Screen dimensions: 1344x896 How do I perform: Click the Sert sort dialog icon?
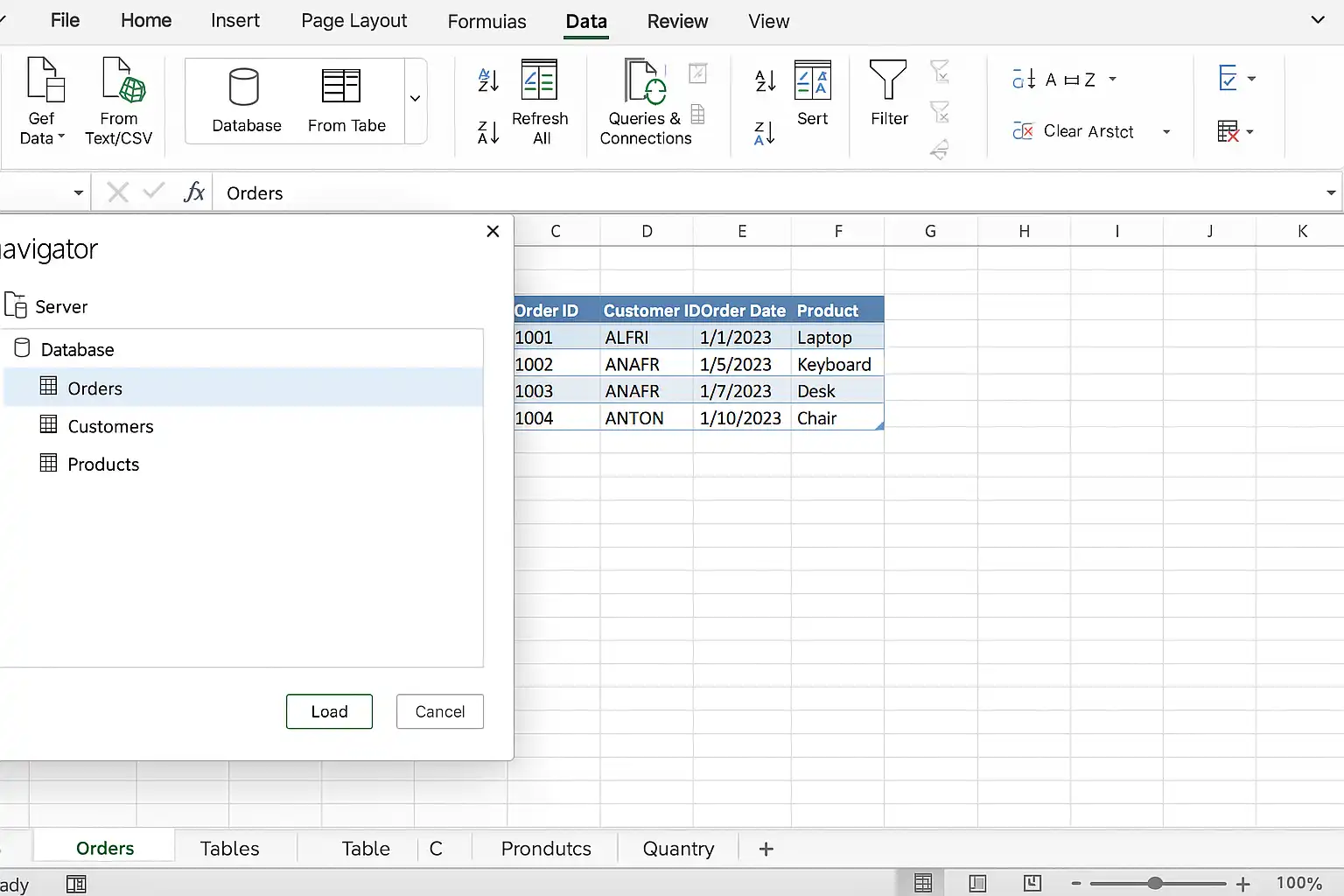813,80
